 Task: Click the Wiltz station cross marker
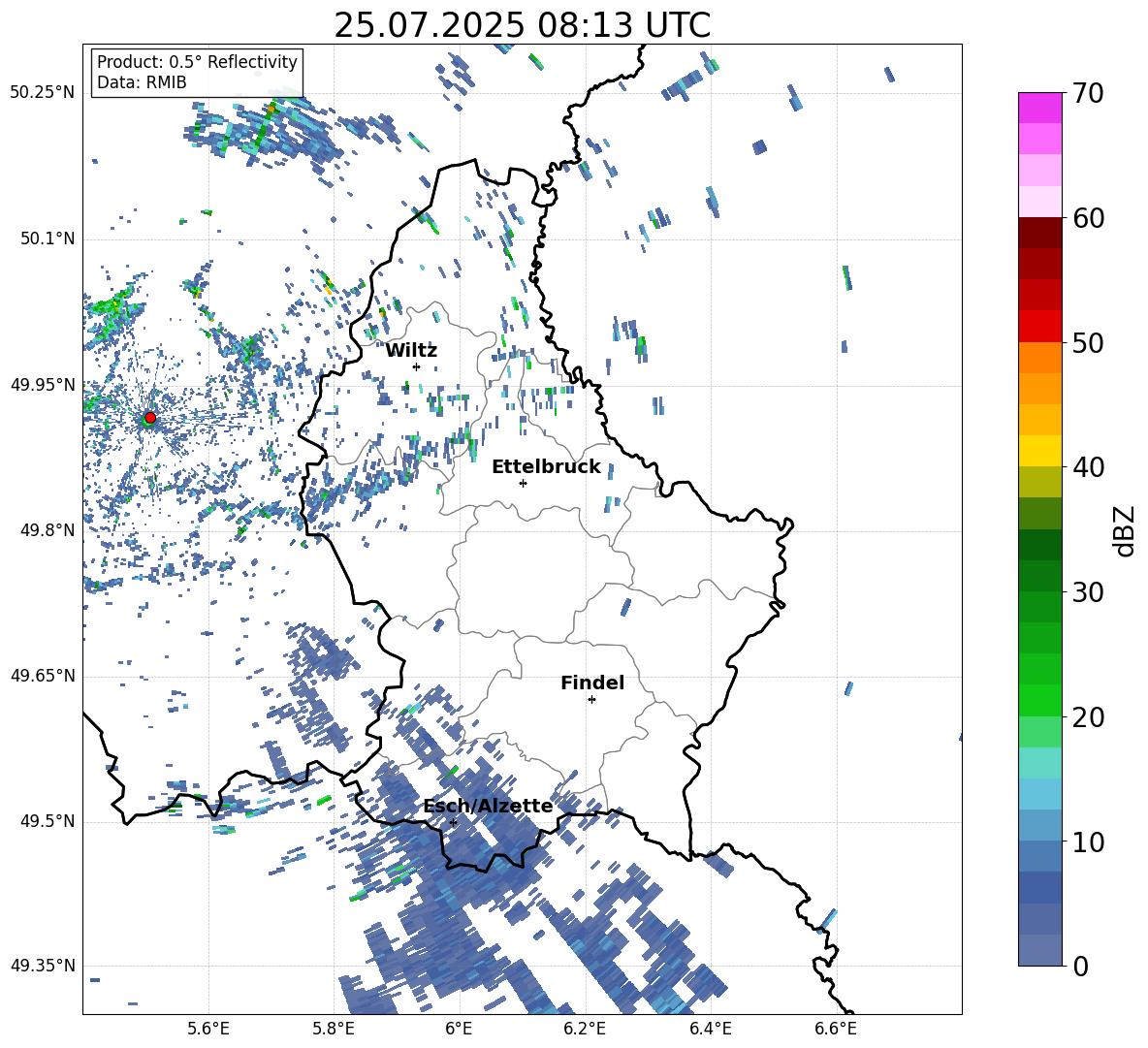pyautogui.click(x=417, y=366)
